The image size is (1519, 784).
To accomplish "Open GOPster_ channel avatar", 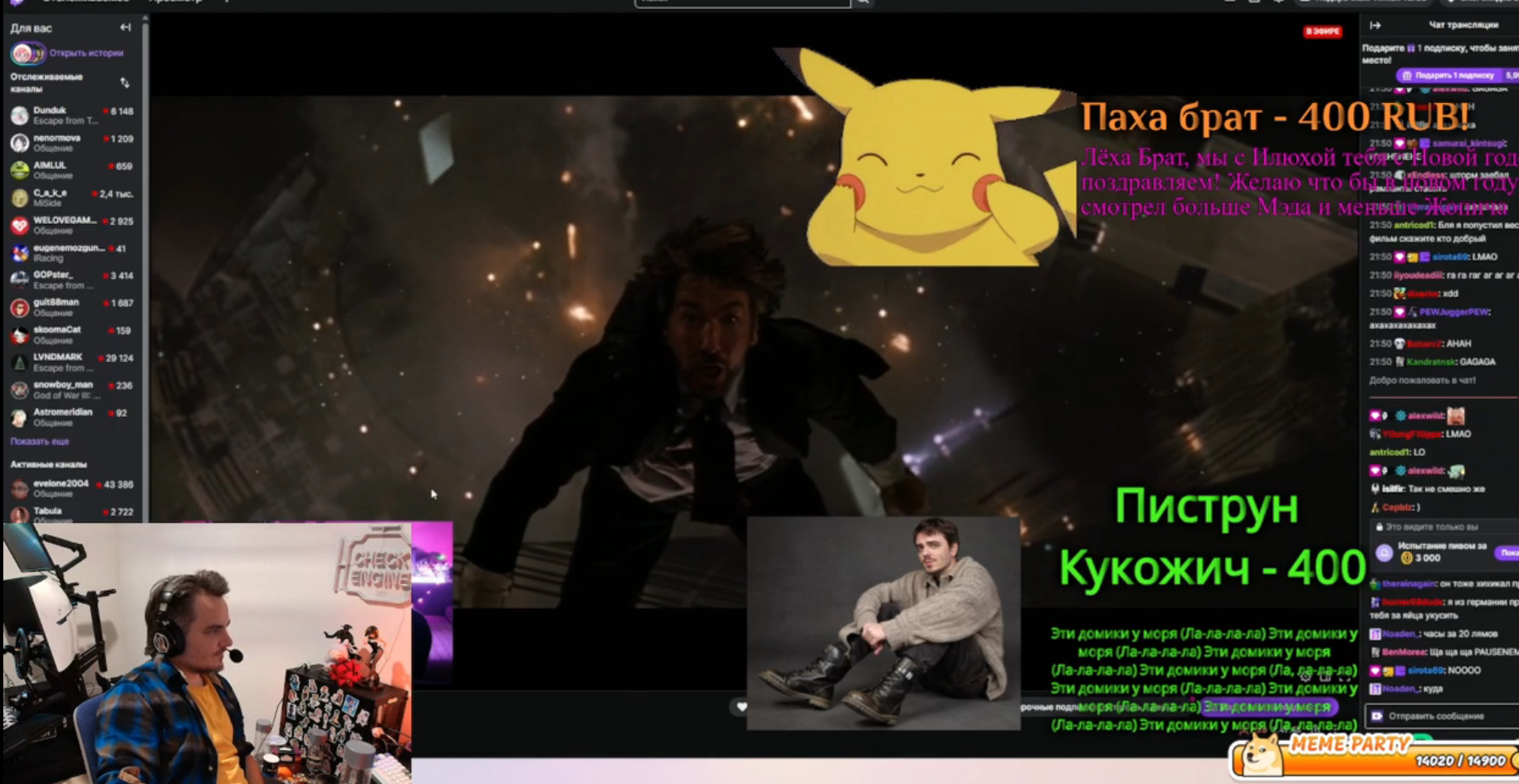I will click(x=19, y=280).
